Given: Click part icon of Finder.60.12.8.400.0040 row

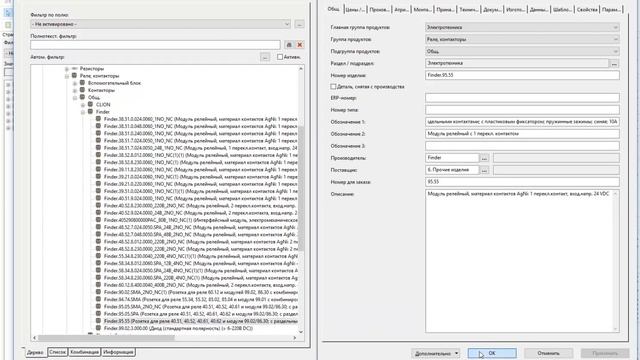Looking at the screenshot, I should point(98,284).
